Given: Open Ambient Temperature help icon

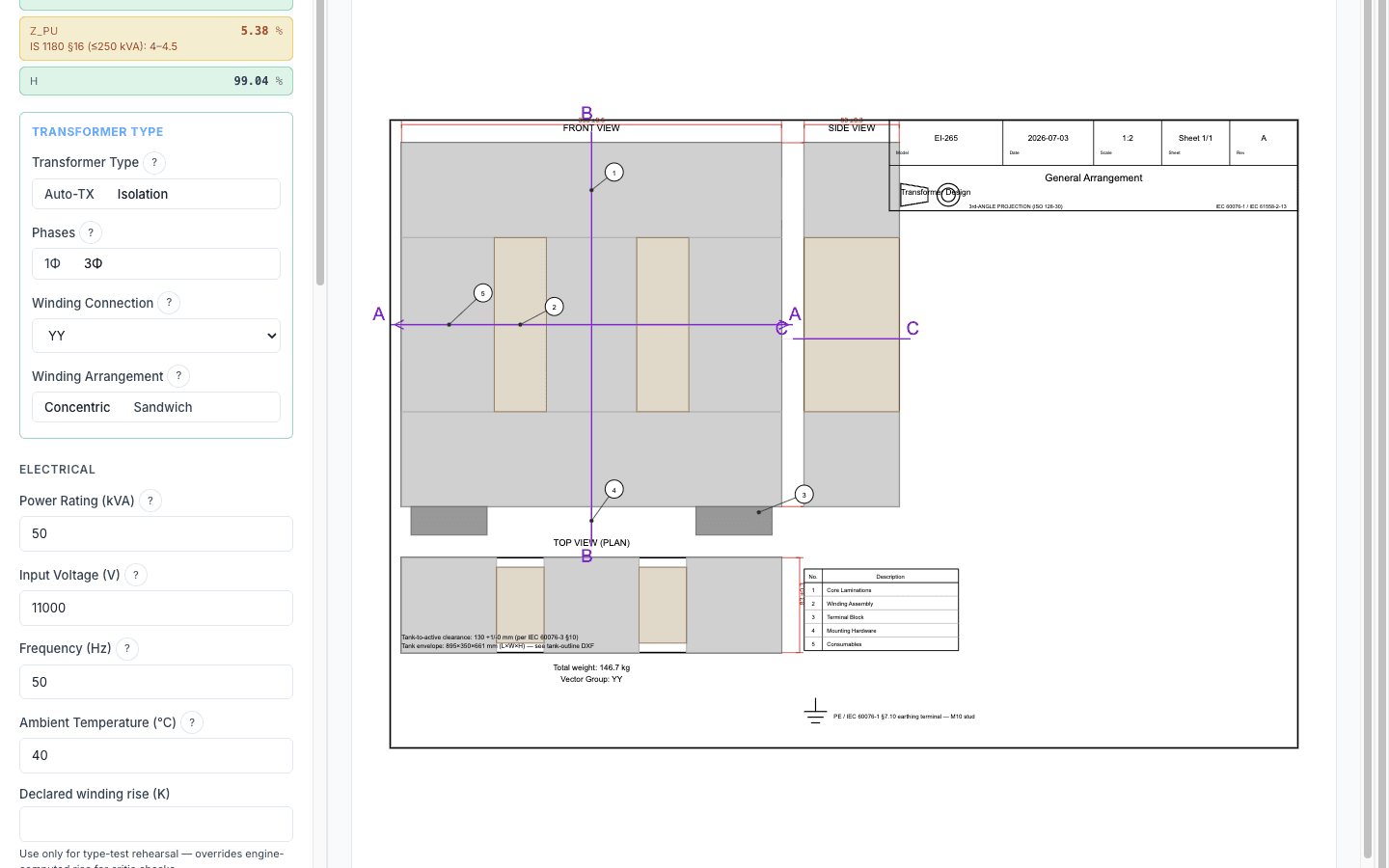Looking at the screenshot, I should coord(192,722).
